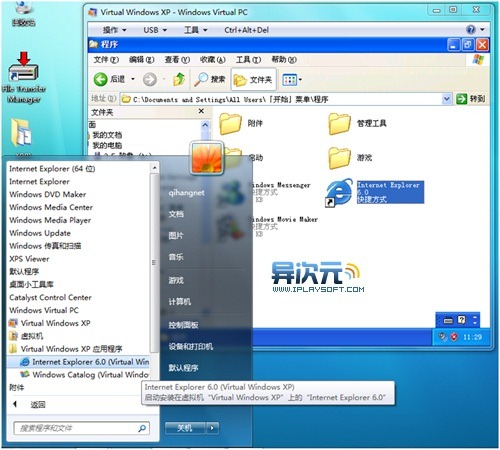Click Virtual Windows XP start menu icon
This screenshot has width=500, height=450.
pos(13,323)
